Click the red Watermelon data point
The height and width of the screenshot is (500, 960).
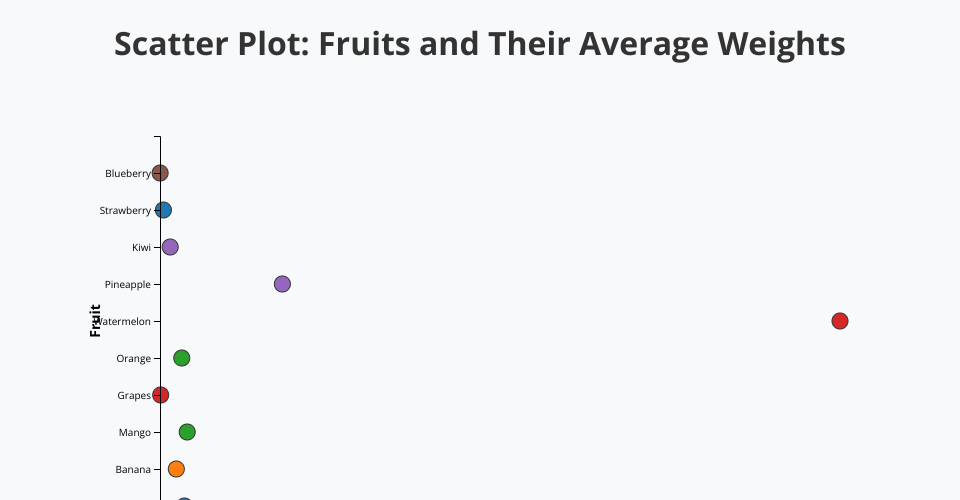coord(840,321)
